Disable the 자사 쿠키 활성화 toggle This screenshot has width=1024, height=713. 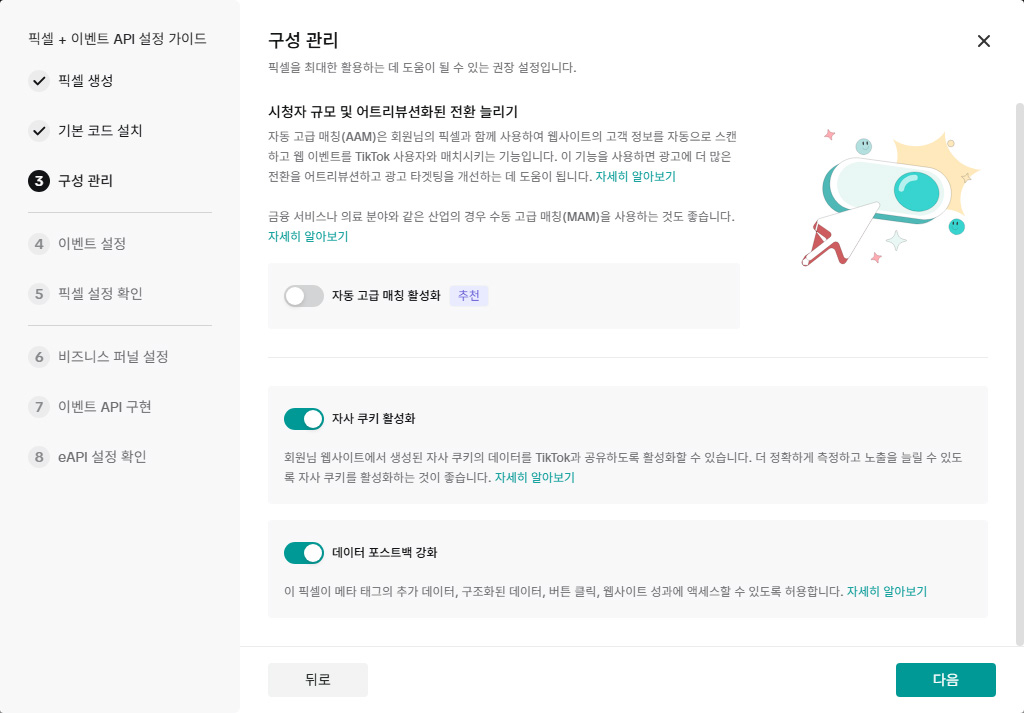tap(304, 419)
